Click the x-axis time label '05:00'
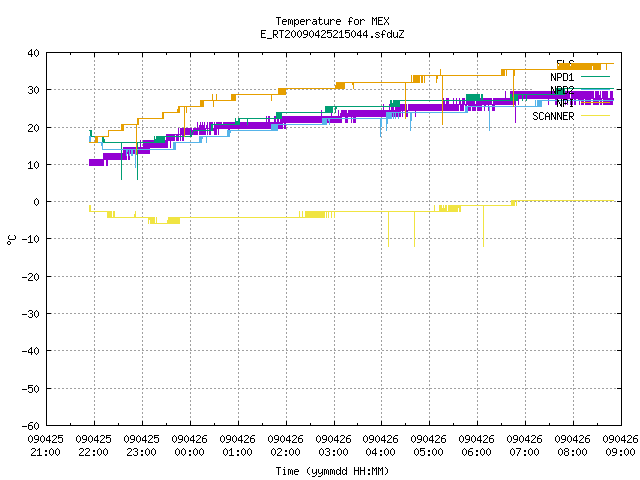The height and width of the screenshot is (480, 640). 428,452
